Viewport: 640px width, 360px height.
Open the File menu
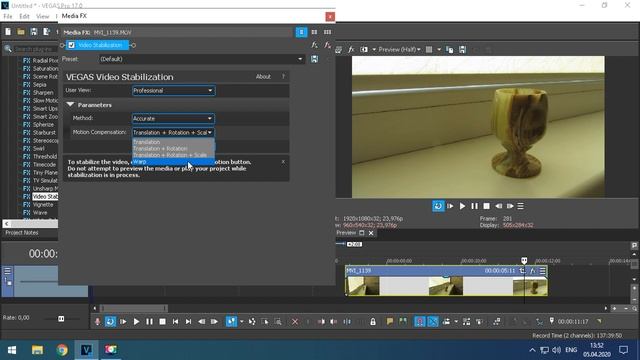coord(8,16)
